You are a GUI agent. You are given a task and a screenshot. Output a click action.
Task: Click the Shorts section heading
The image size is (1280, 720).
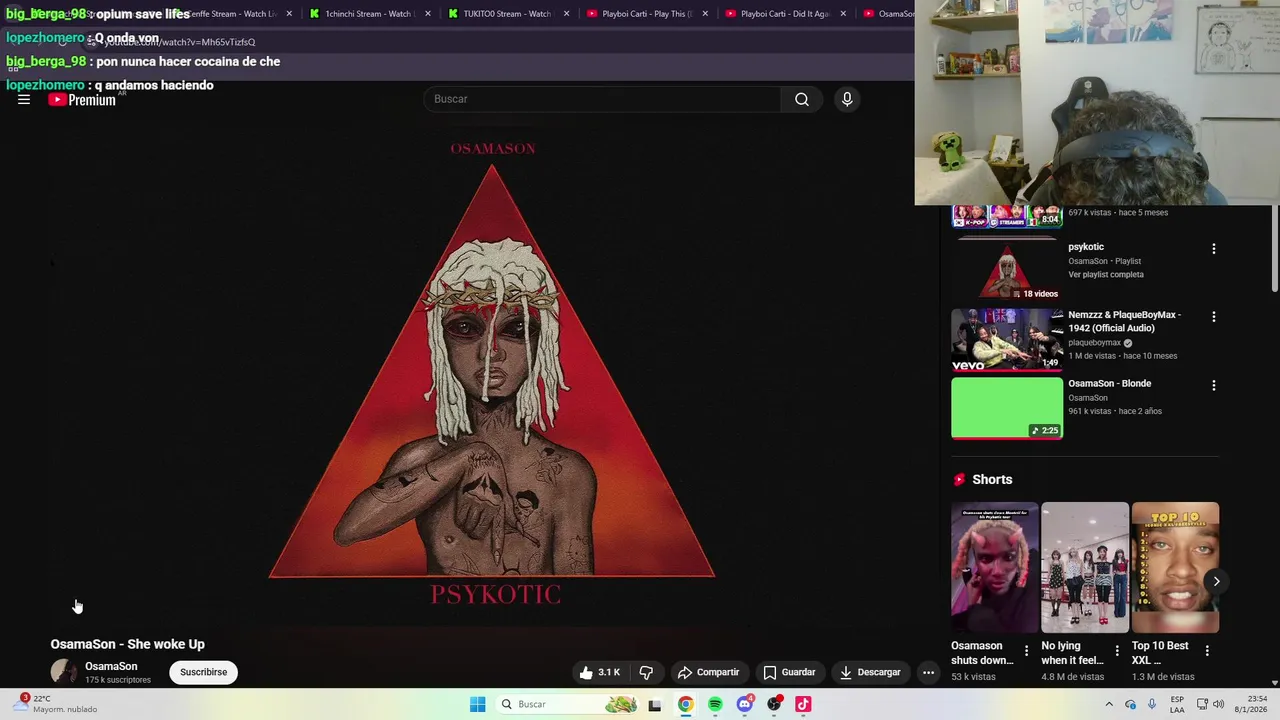(x=992, y=479)
